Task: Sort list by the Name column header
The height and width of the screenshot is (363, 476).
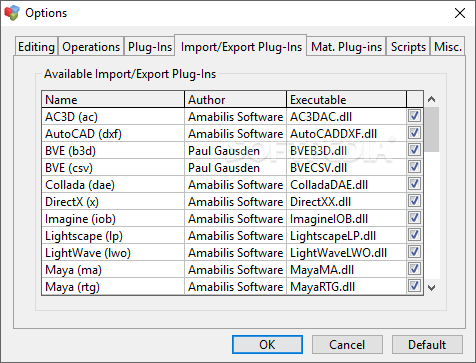Action: (x=113, y=100)
